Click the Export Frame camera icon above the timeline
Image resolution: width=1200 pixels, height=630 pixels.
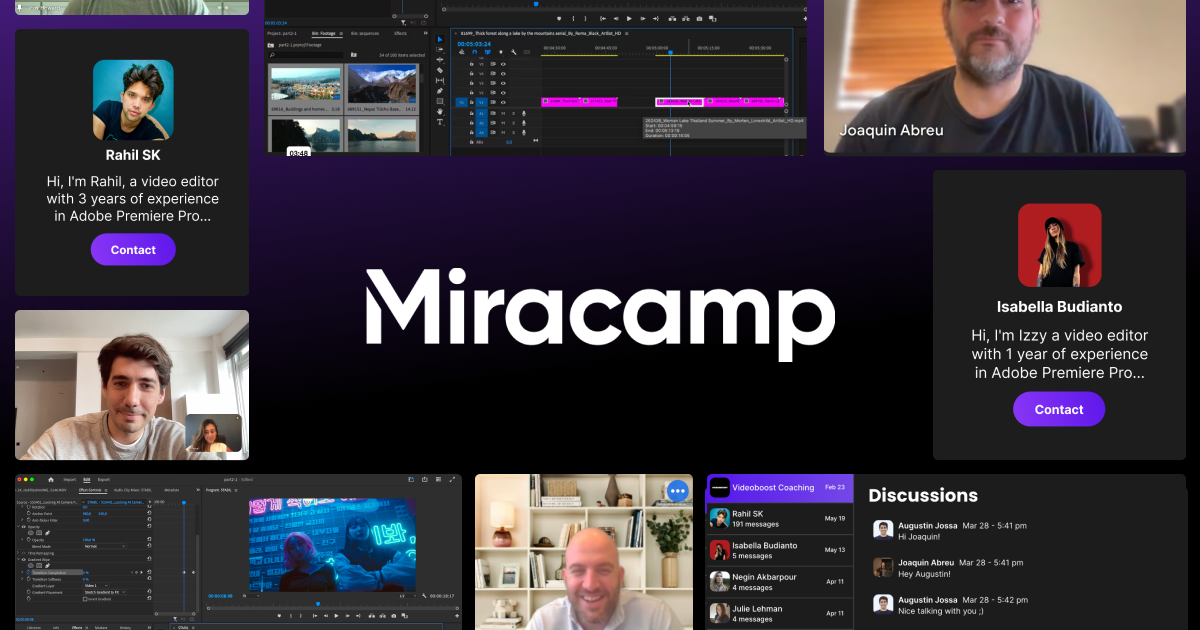pos(699,19)
